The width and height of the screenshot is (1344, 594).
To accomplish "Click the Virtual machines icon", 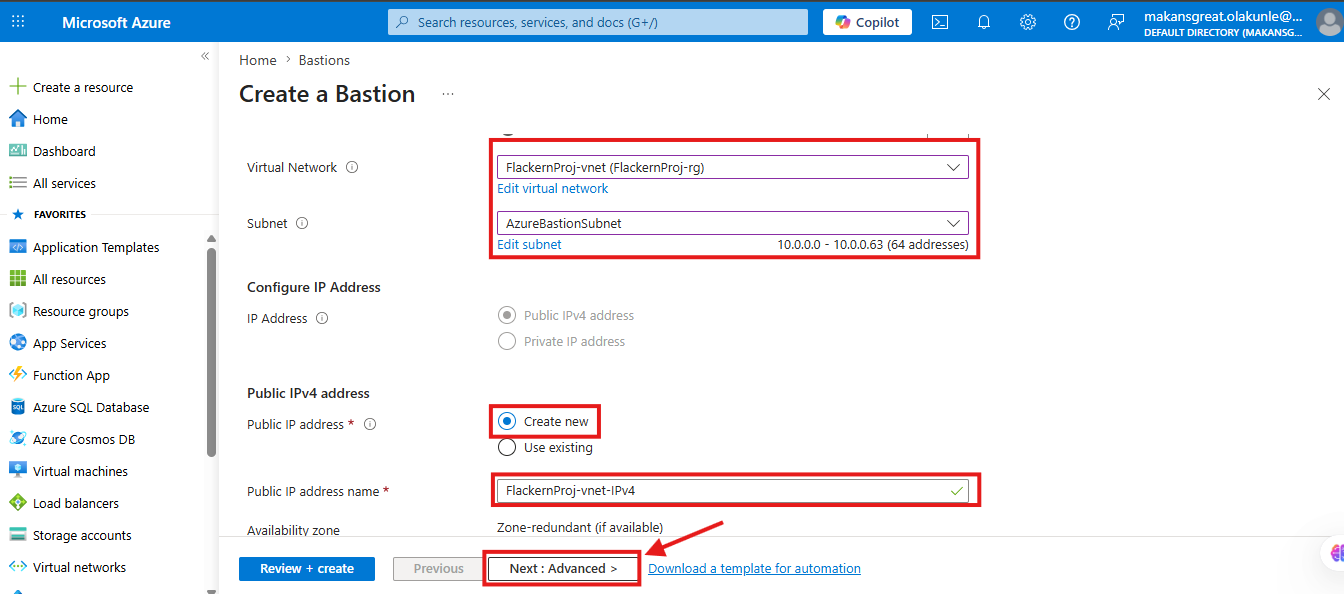I will [17, 471].
